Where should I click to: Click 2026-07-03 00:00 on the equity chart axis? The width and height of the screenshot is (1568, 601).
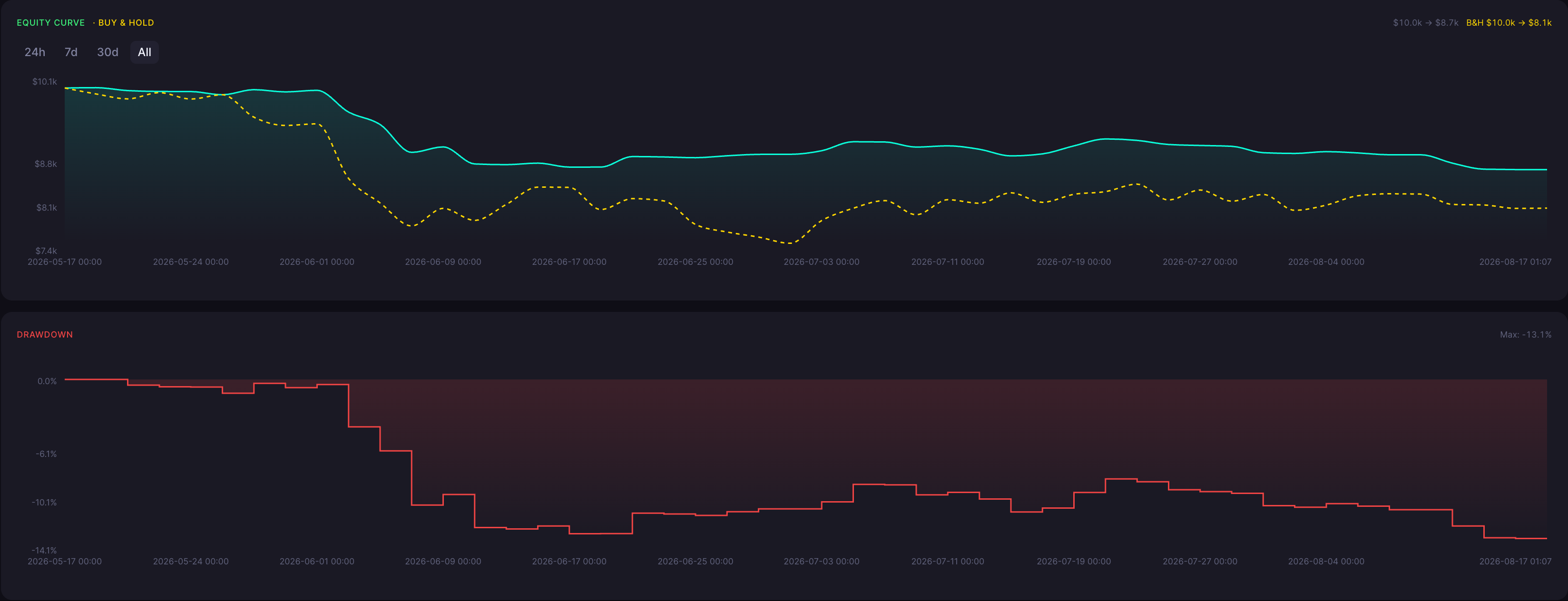click(x=821, y=262)
